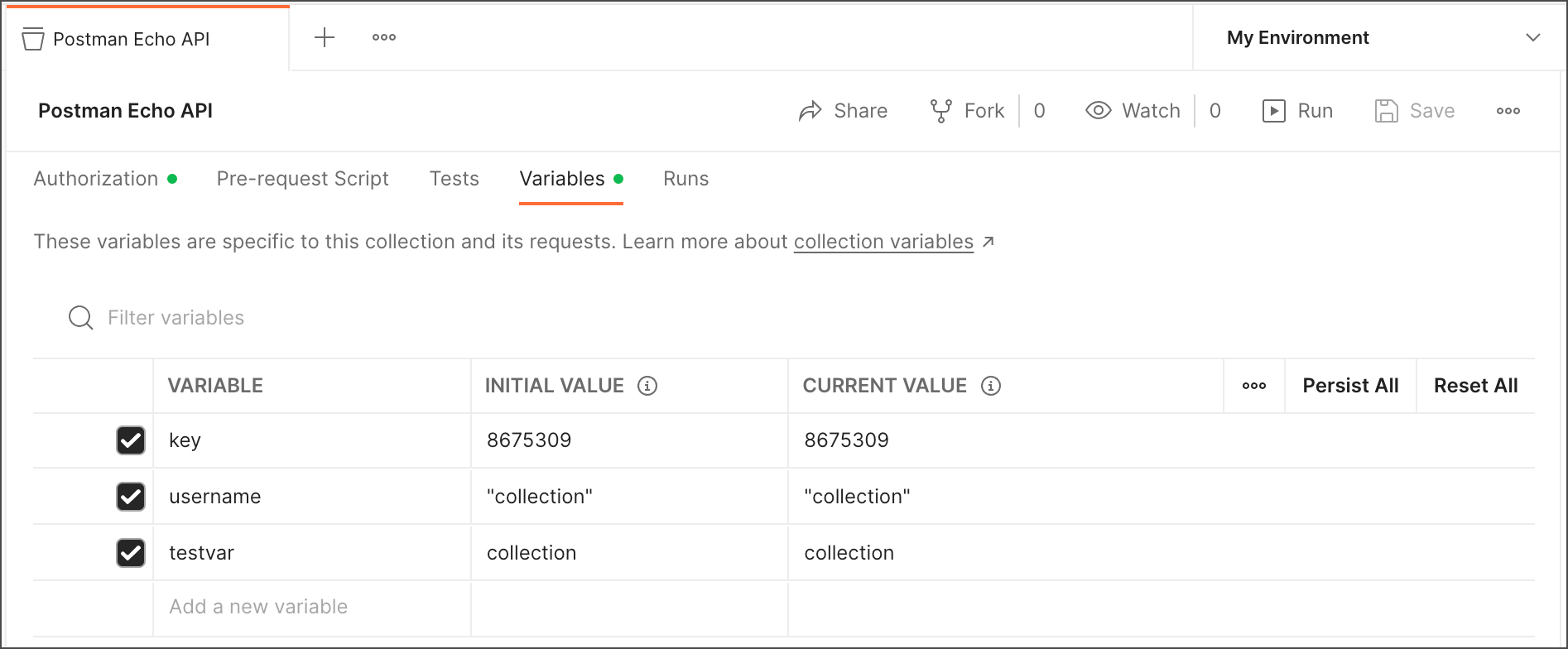Image resolution: width=1568 pixels, height=649 pixels.
Task: Click the Fork count 0
Action: coord(1040,111)
